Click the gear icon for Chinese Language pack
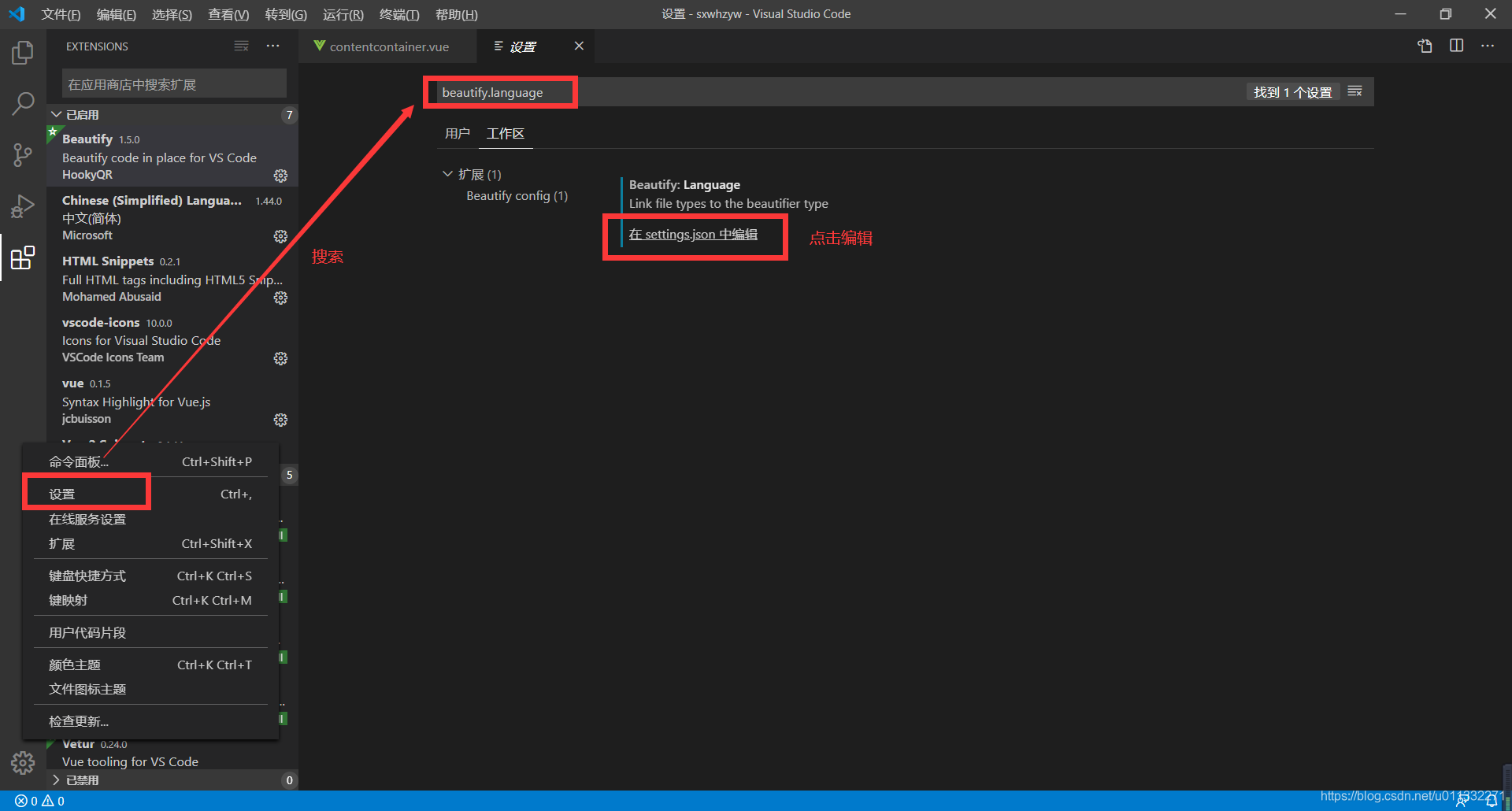This screenshot has height=811, width=1512. (x=280, y=236)
